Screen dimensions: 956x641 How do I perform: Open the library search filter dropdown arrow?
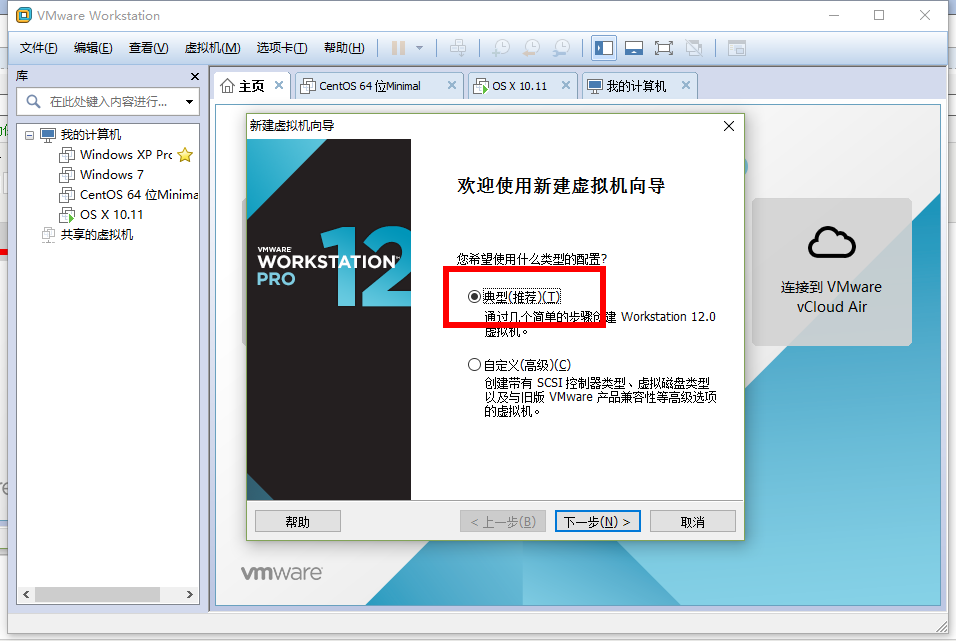tap(190, 102)
